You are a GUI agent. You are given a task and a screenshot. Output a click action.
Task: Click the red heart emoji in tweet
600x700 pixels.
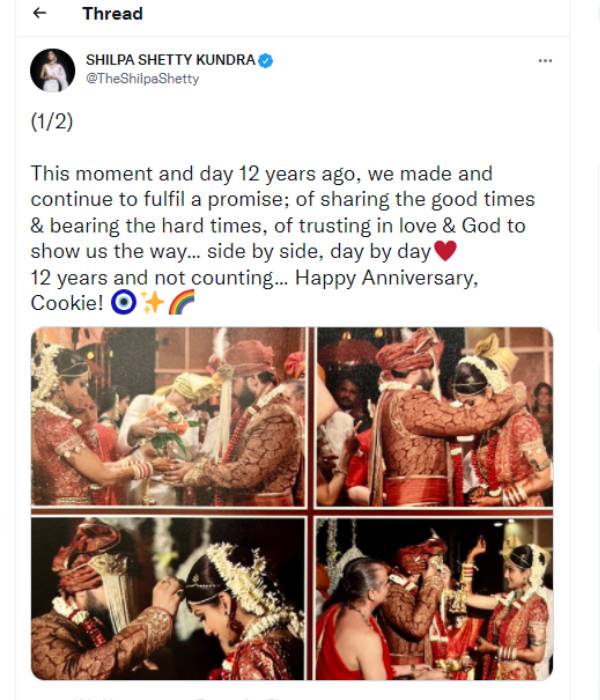pos(445,251)
